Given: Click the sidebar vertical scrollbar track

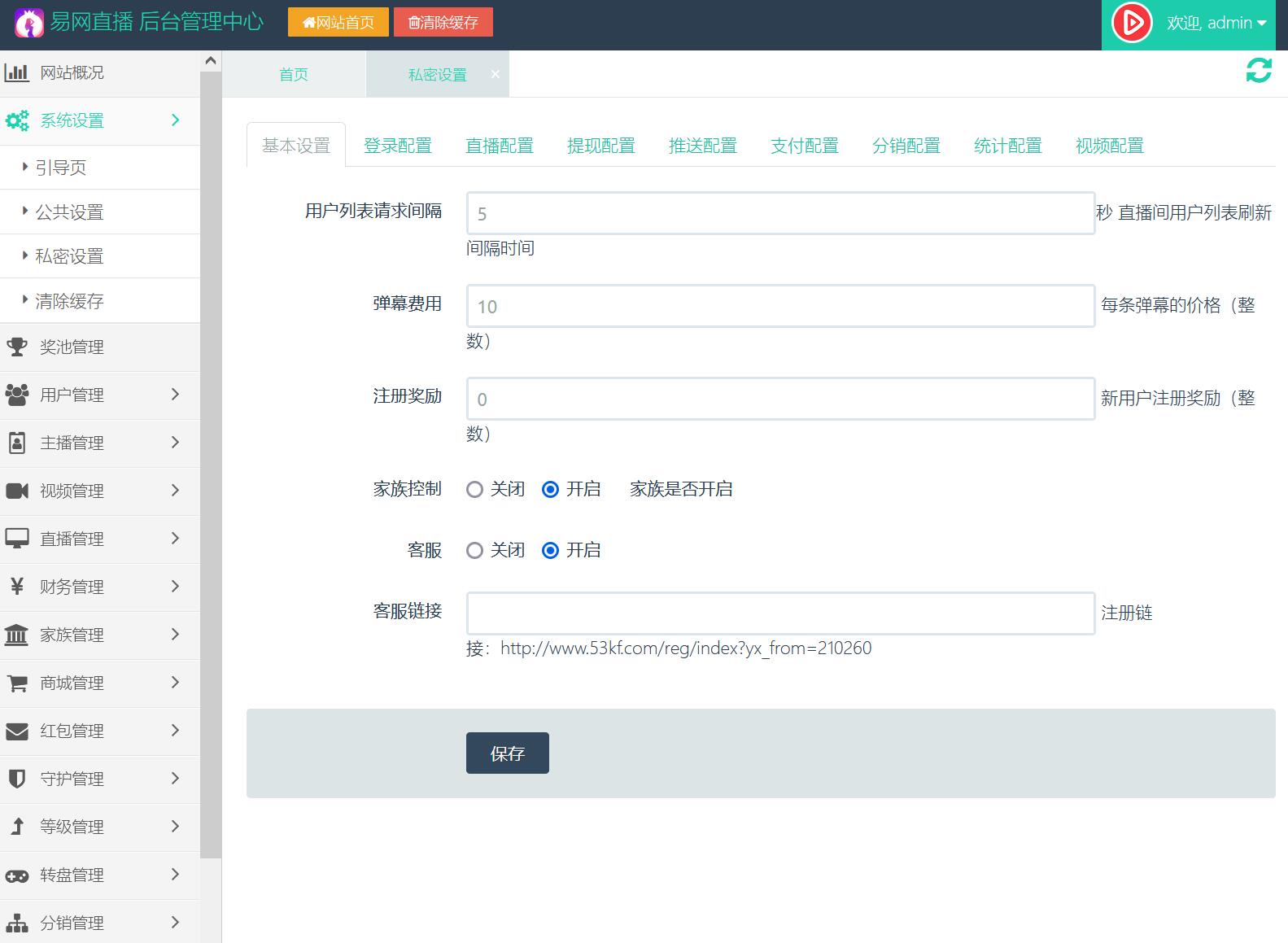Looking at the screenshot, I should [210, 899].
